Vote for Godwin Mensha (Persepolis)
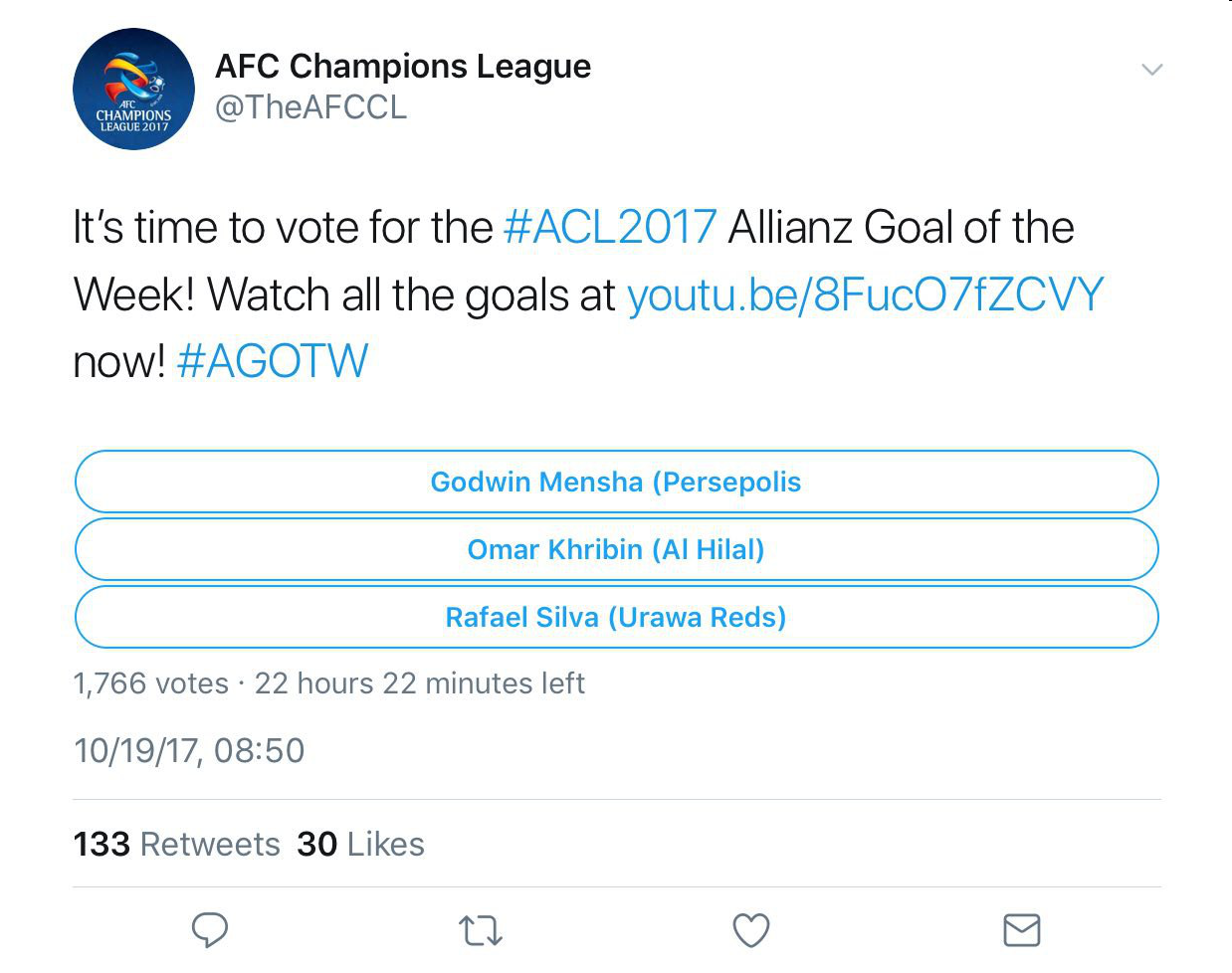This screenshot has height=973, width=1232. (616, 483)
